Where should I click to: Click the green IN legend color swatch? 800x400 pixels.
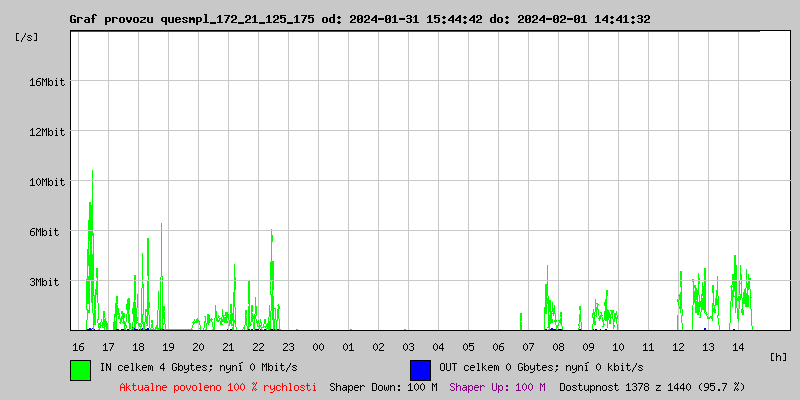click(80, 369)
